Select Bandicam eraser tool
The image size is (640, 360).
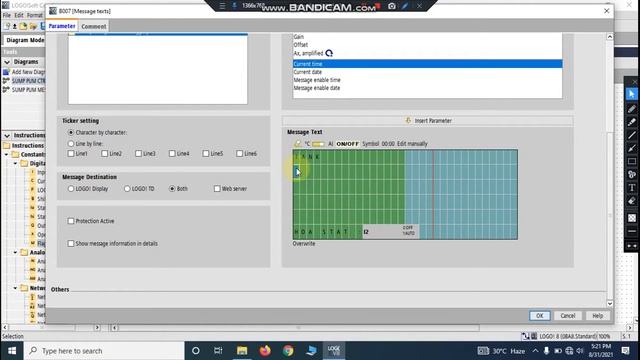632,201
